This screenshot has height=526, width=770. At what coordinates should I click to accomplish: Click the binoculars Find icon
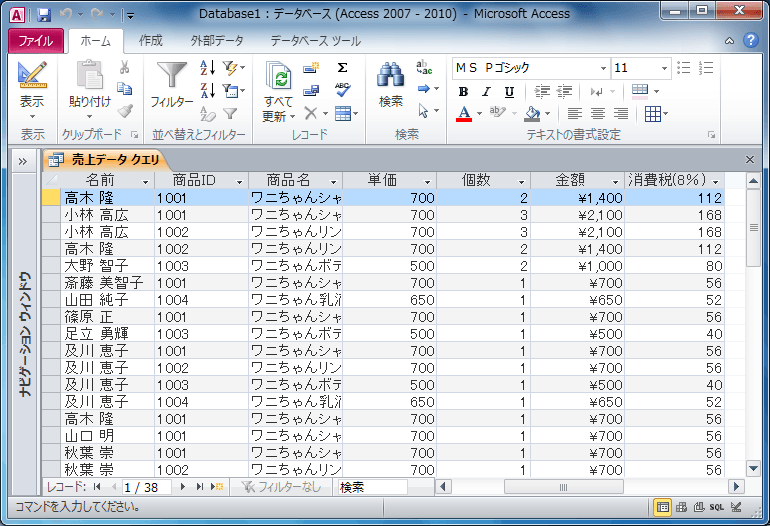tap(390, 76)
